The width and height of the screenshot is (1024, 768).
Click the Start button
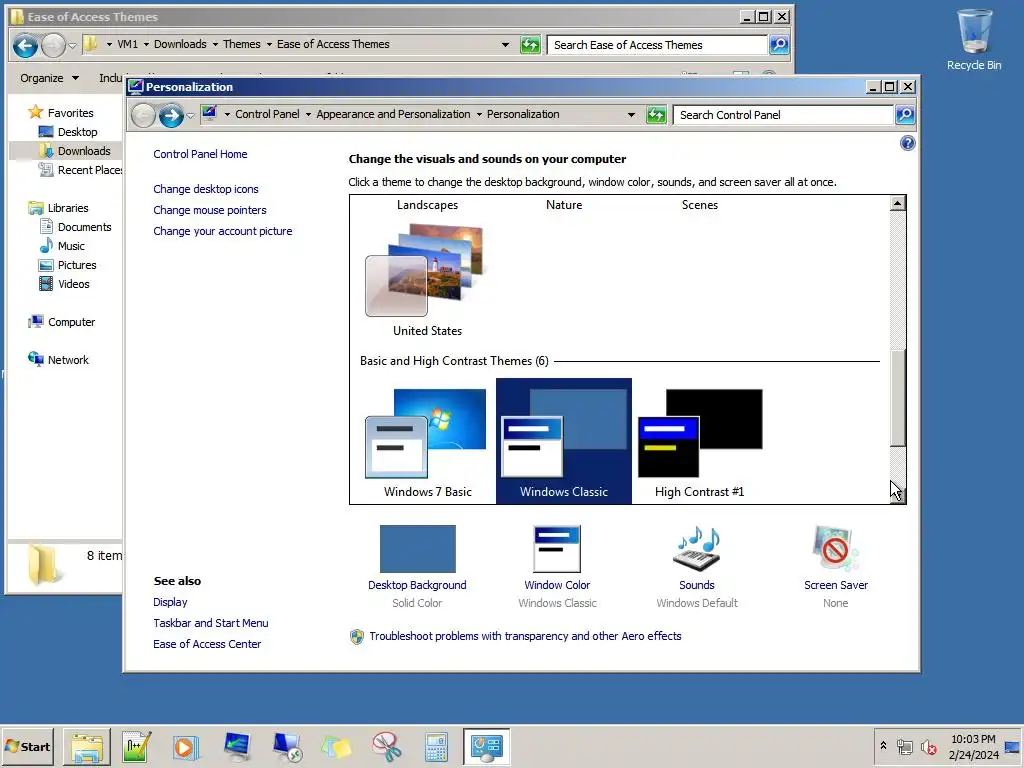pyautogui.click(x=27, y=746)
